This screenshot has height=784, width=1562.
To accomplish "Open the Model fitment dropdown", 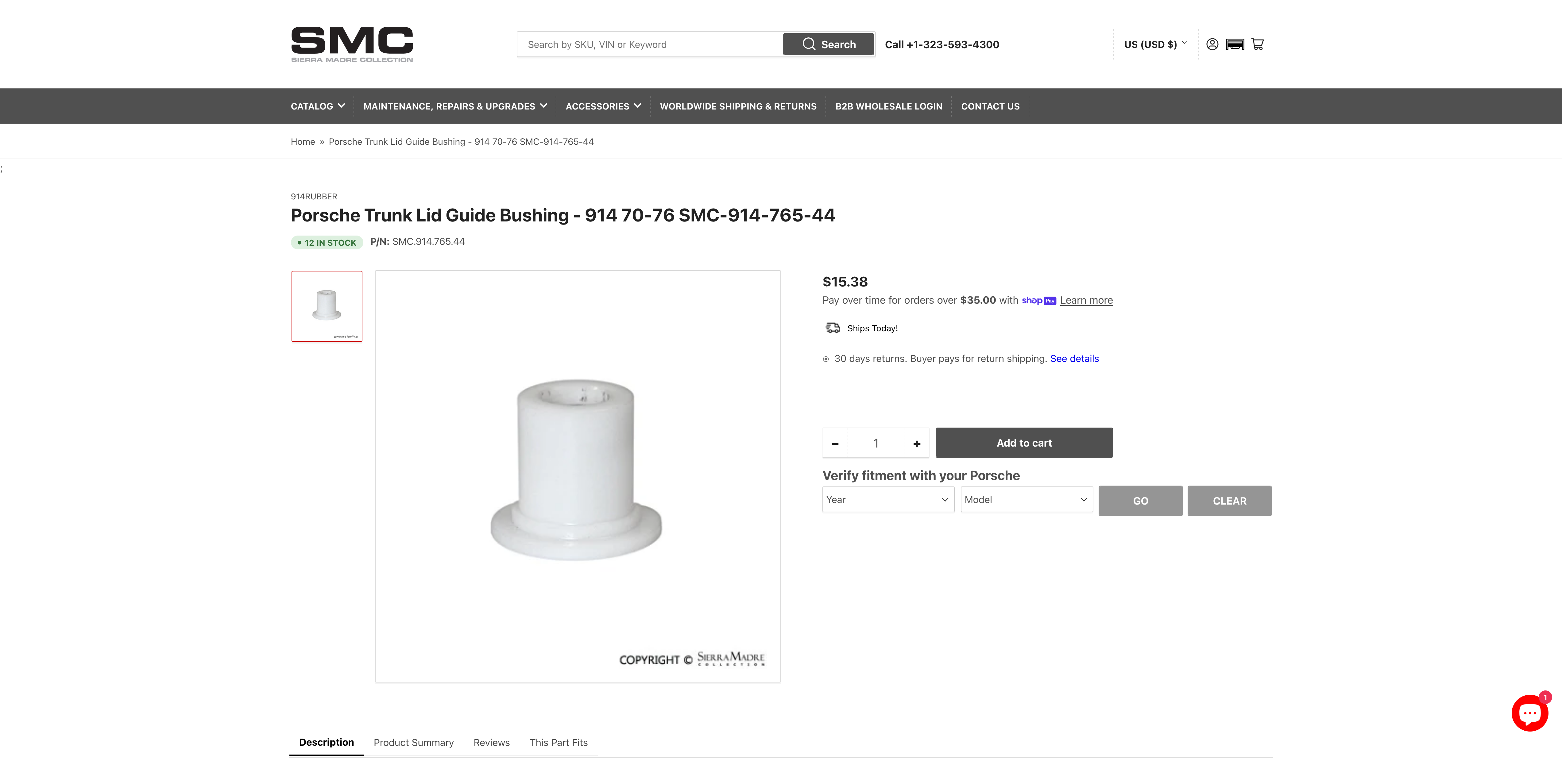I will tap(1026, 500).
